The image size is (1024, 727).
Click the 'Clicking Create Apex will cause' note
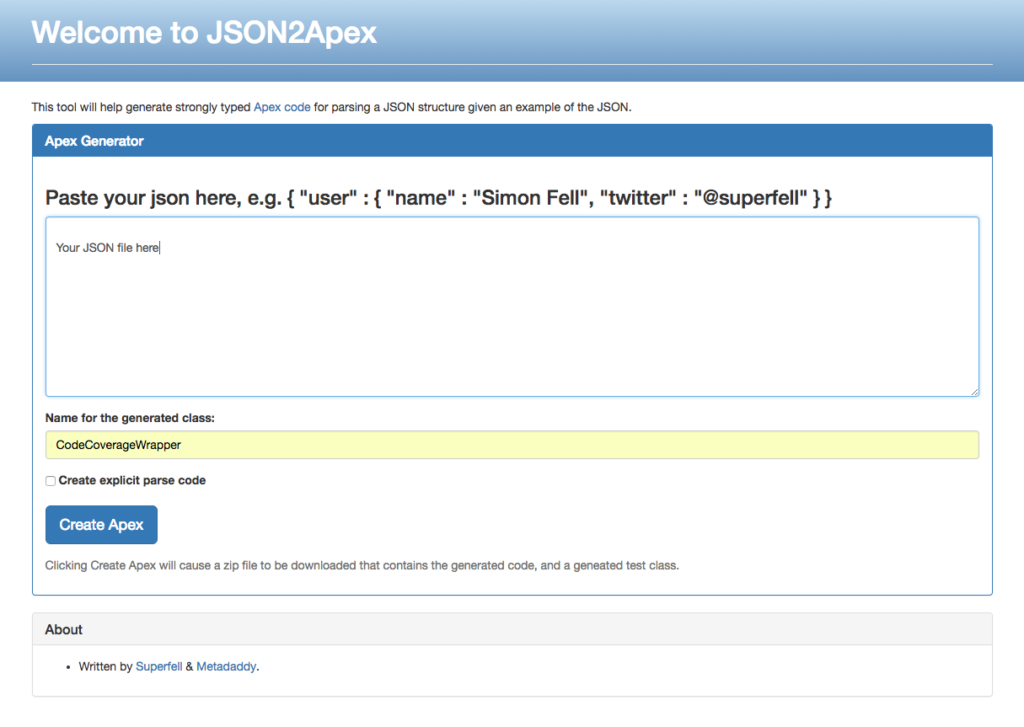(362, 566)
